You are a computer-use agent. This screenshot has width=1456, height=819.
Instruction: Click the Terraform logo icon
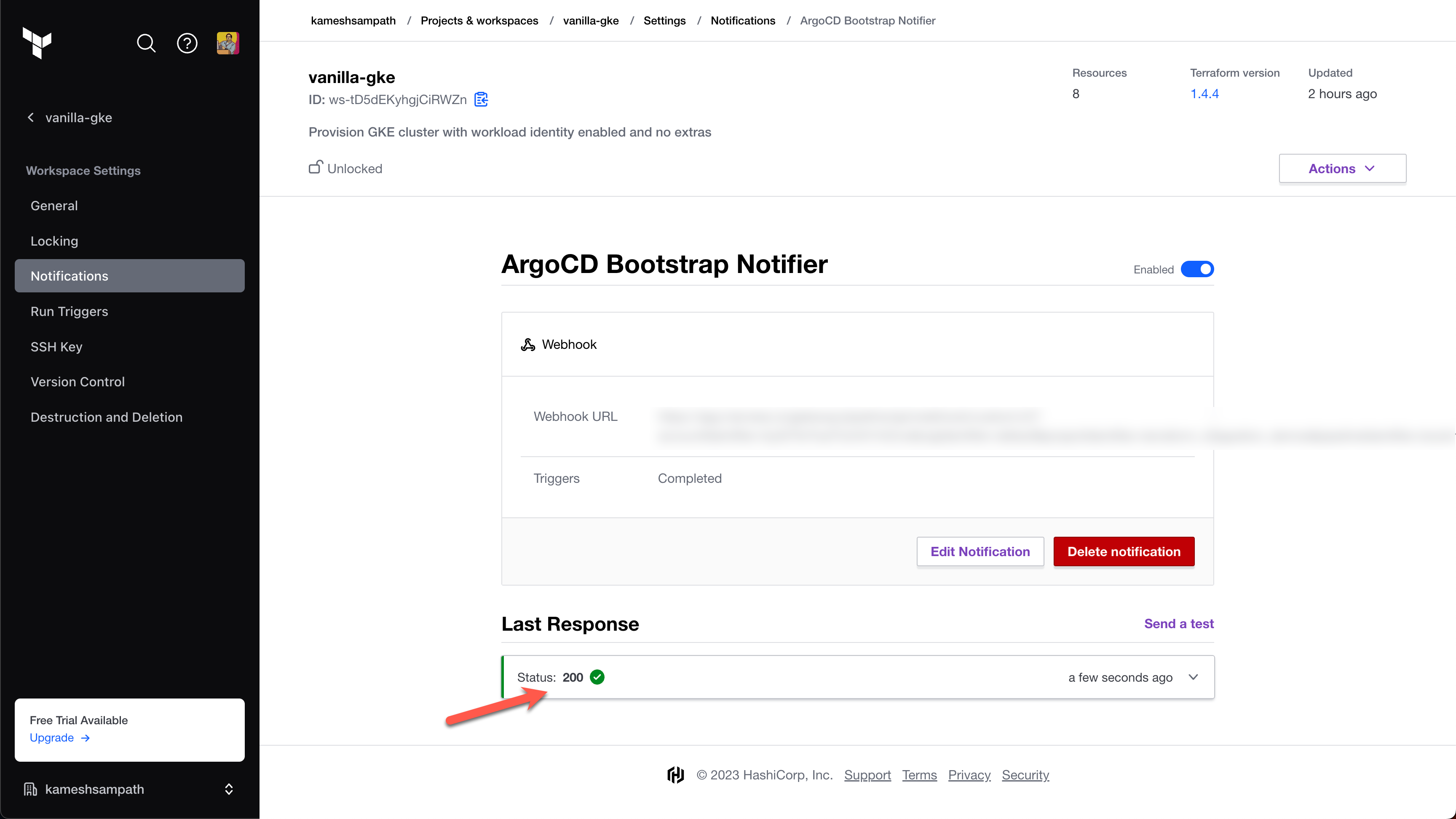tap(37, 43)
